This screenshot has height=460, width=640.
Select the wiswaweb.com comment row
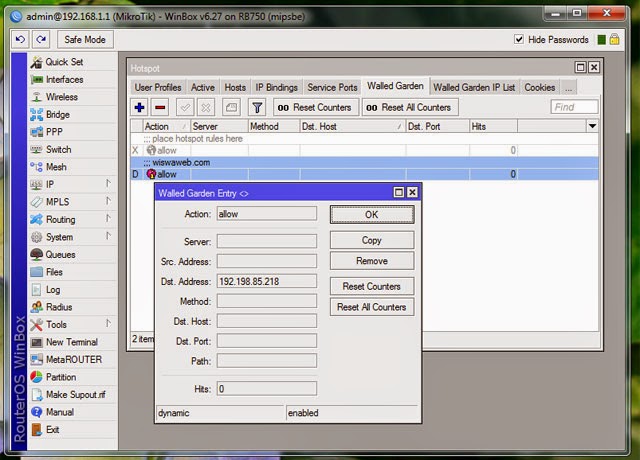364,162
